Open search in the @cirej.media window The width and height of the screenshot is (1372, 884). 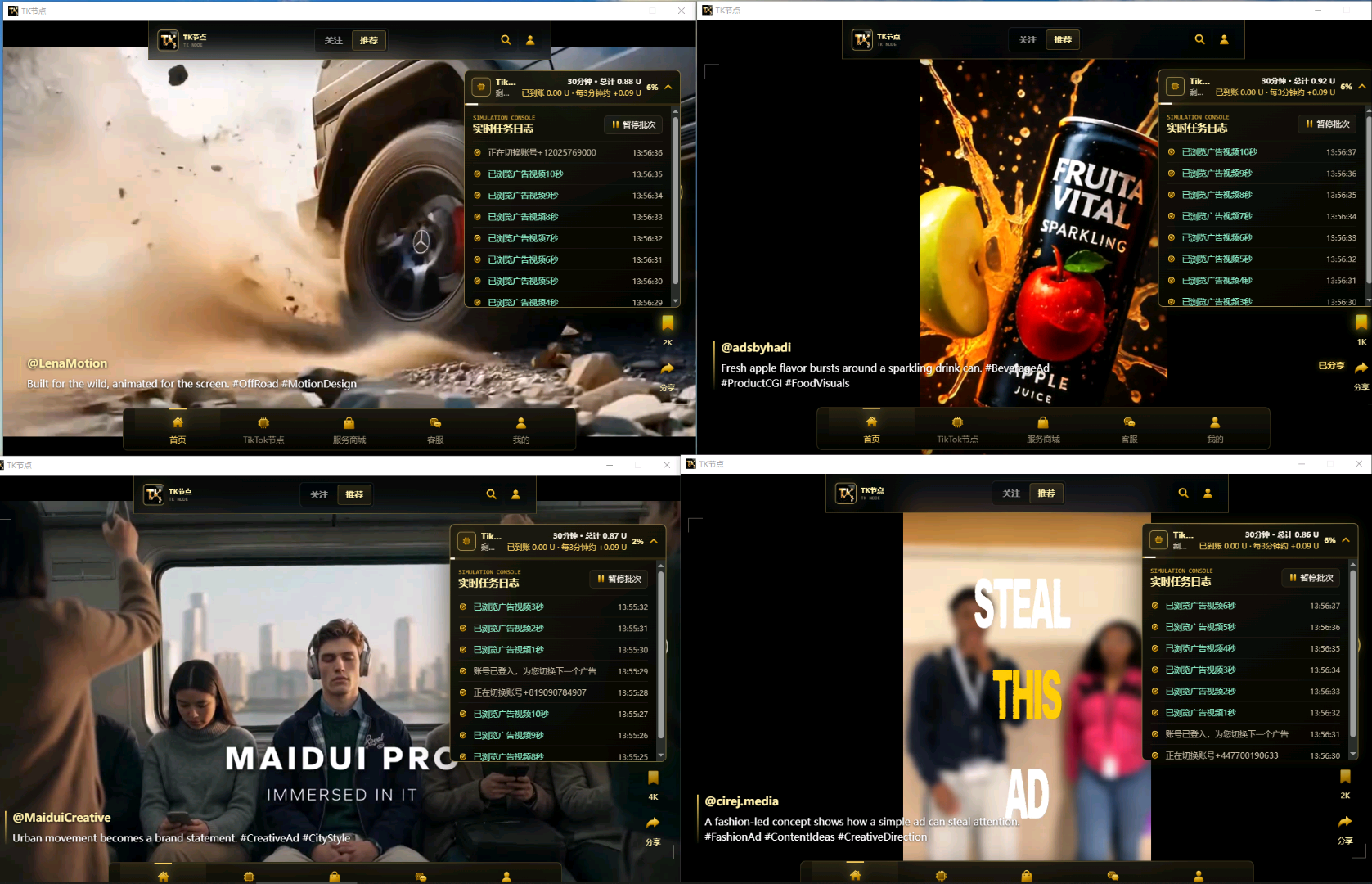(x=1183, y=493)
